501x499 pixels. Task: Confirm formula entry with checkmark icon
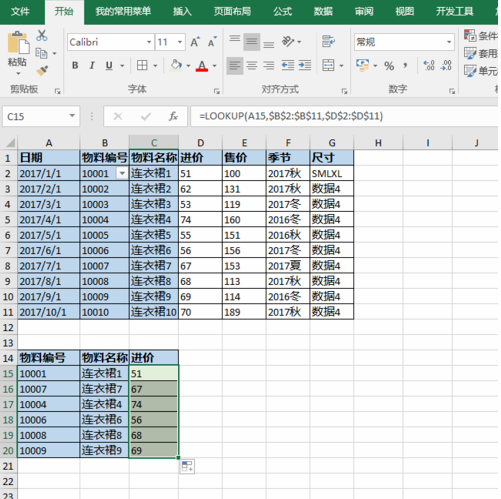146,116
